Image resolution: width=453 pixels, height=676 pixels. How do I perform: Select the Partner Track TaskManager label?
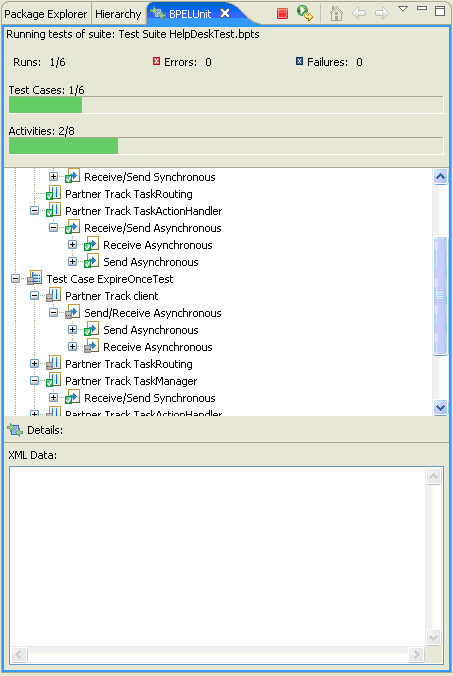pos(131,381)
